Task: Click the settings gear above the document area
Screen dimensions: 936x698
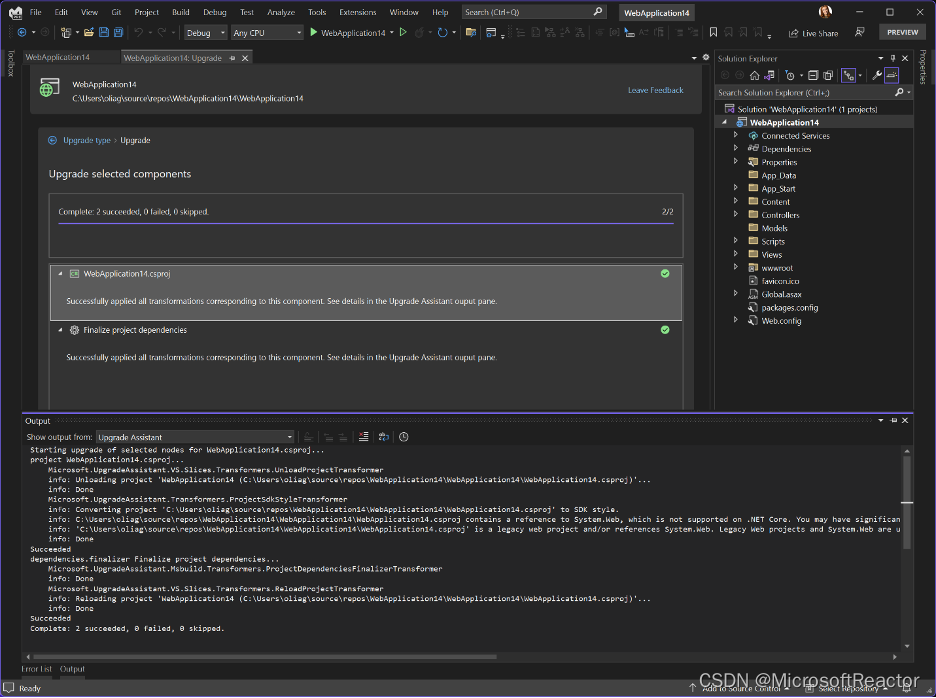Action: click(x=706, y=58)
